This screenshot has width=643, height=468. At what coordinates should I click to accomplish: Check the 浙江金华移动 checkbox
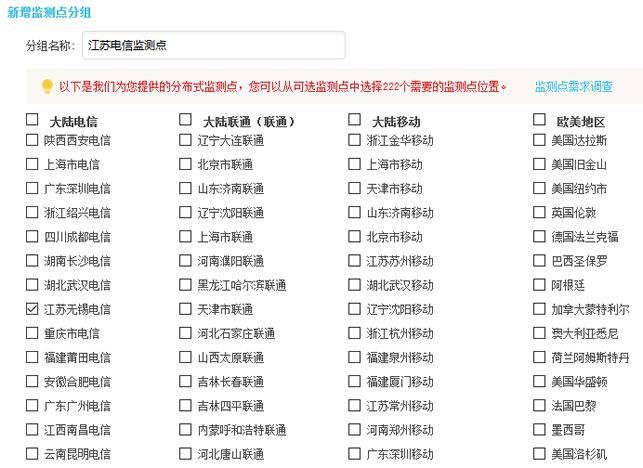coord(355,140)
